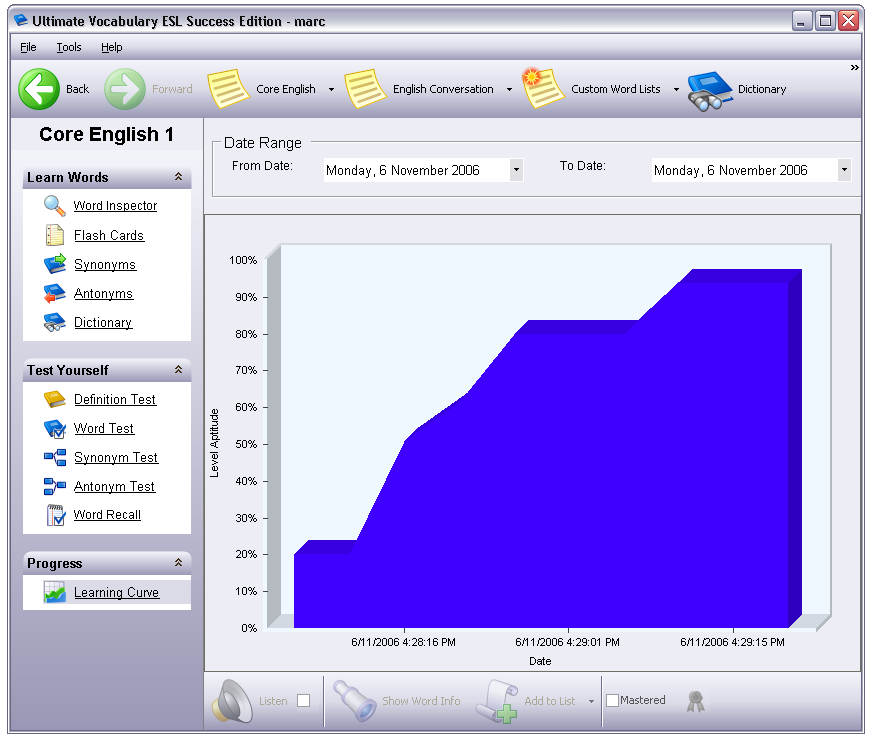The width and height of the screenshot is (875, 744).
Task: Click the Synonyms book icon
Action: pos(55,264)
